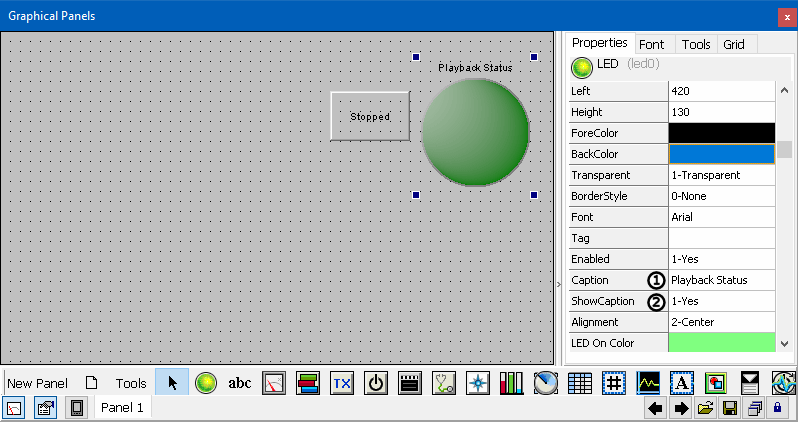Click the ShowCaption value 1-Yes
Viewport: 798px width, 422px height.
[x=721, y=301]
